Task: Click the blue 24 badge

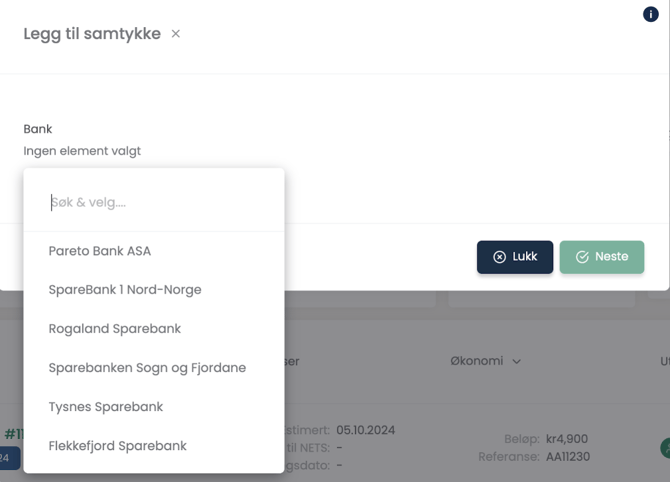Action: (x=6, y=457)
